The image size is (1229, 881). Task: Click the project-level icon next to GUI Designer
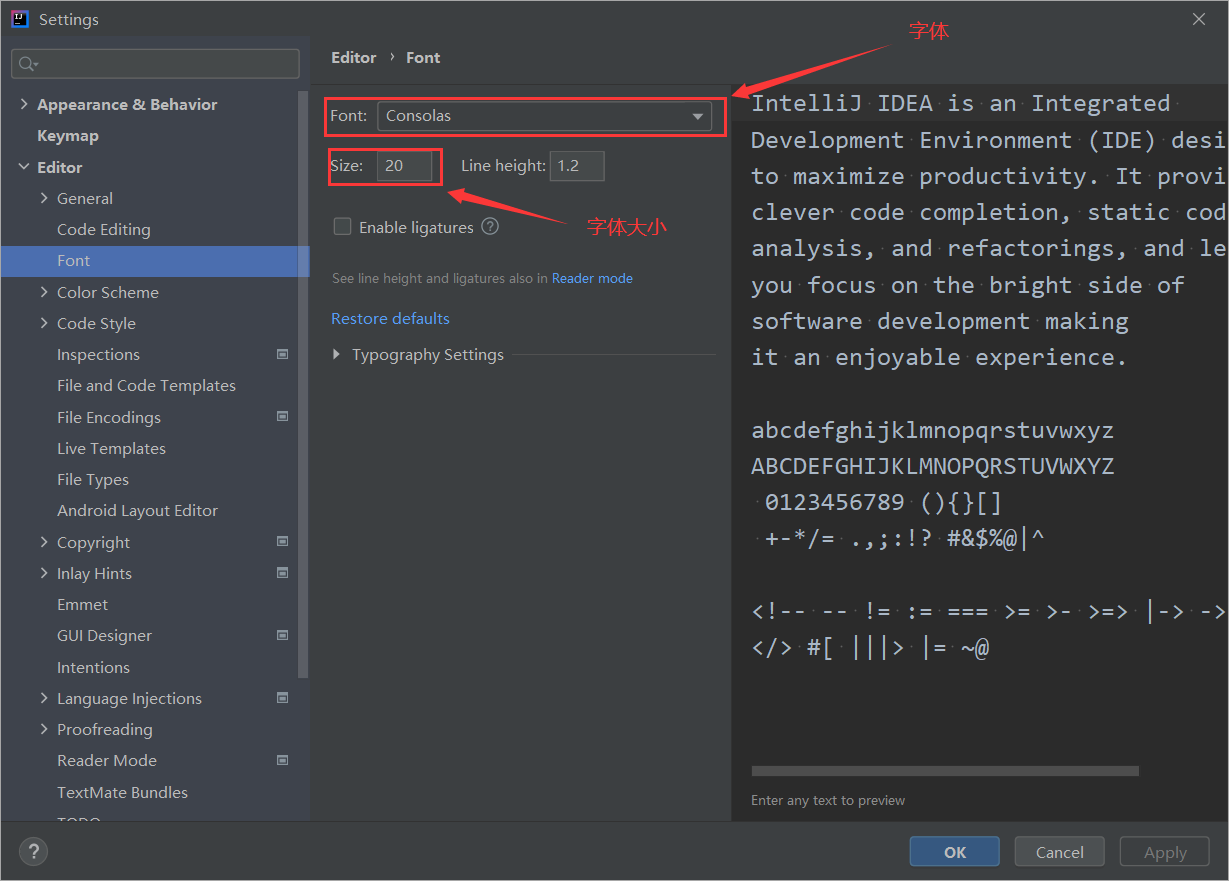(283, 635)
